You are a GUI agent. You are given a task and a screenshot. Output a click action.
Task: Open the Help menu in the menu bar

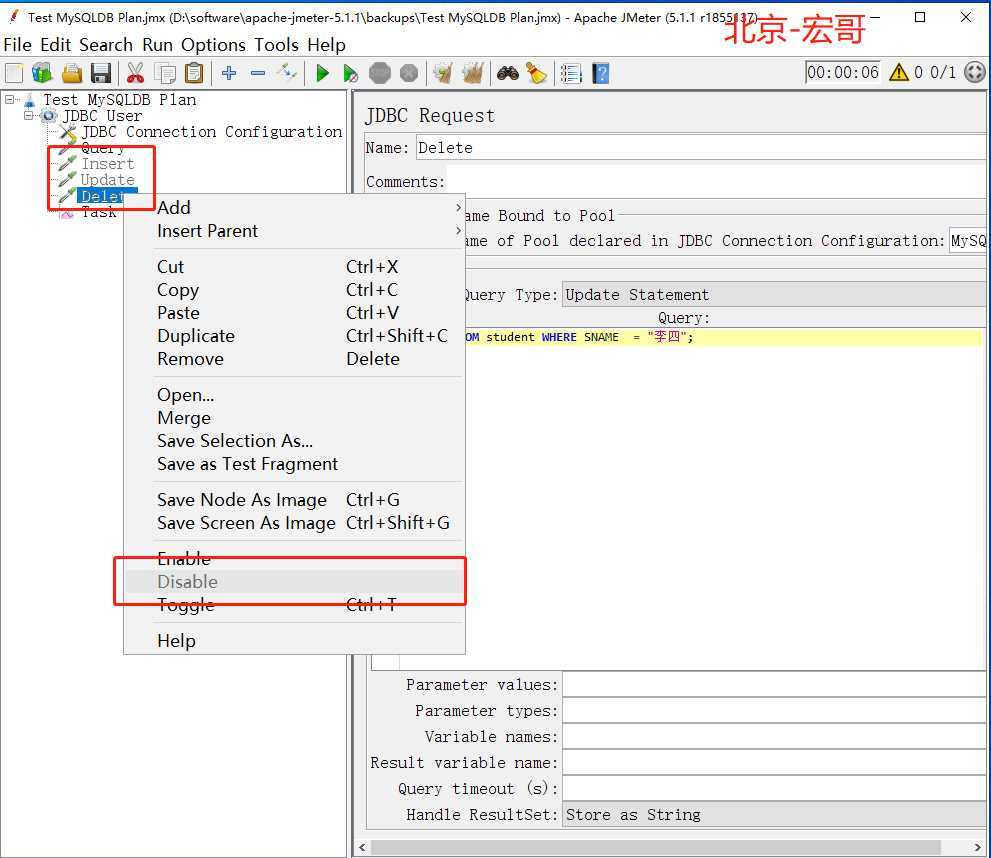coord(327,45)
